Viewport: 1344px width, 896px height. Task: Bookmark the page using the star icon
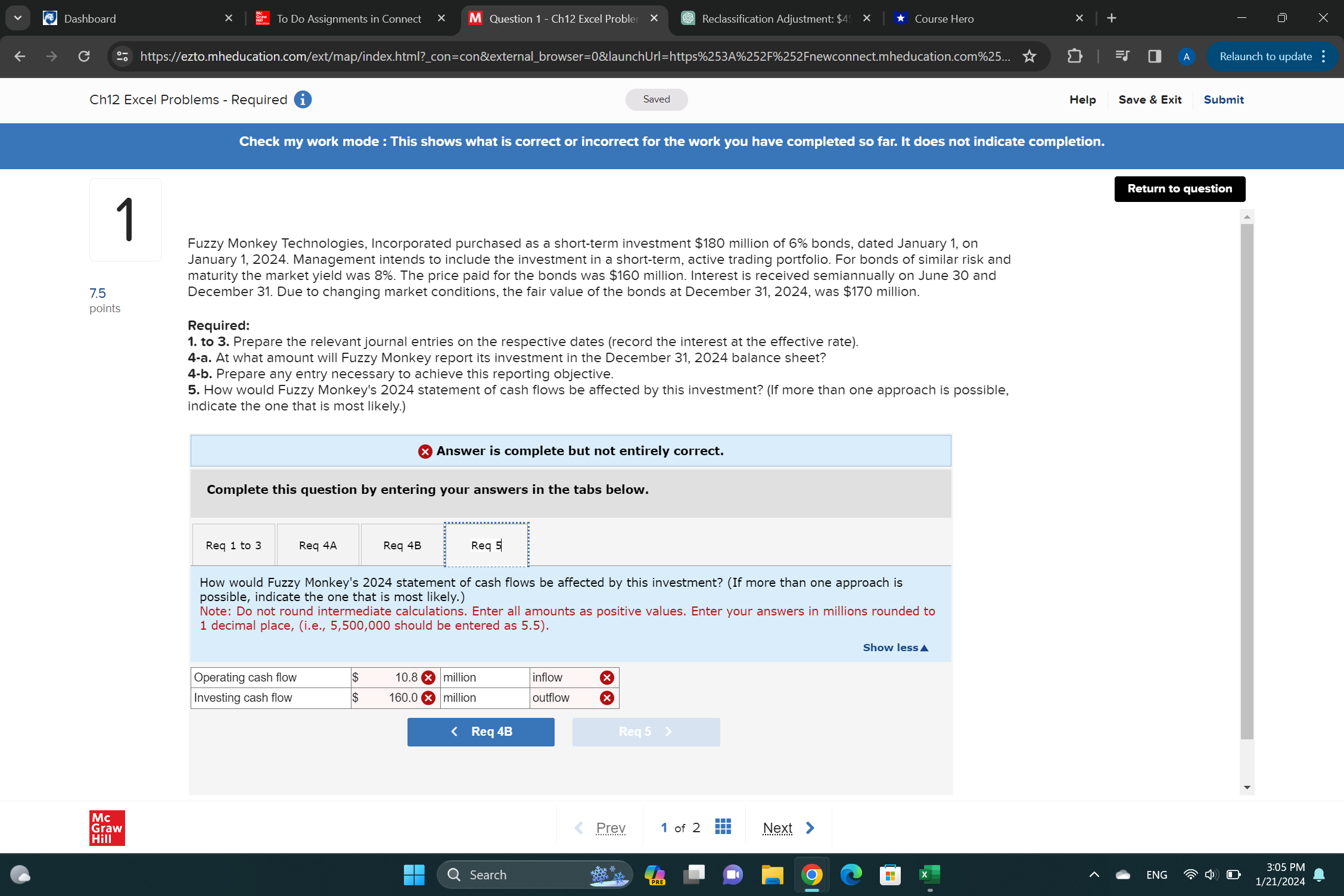[x=1029, y=57]
